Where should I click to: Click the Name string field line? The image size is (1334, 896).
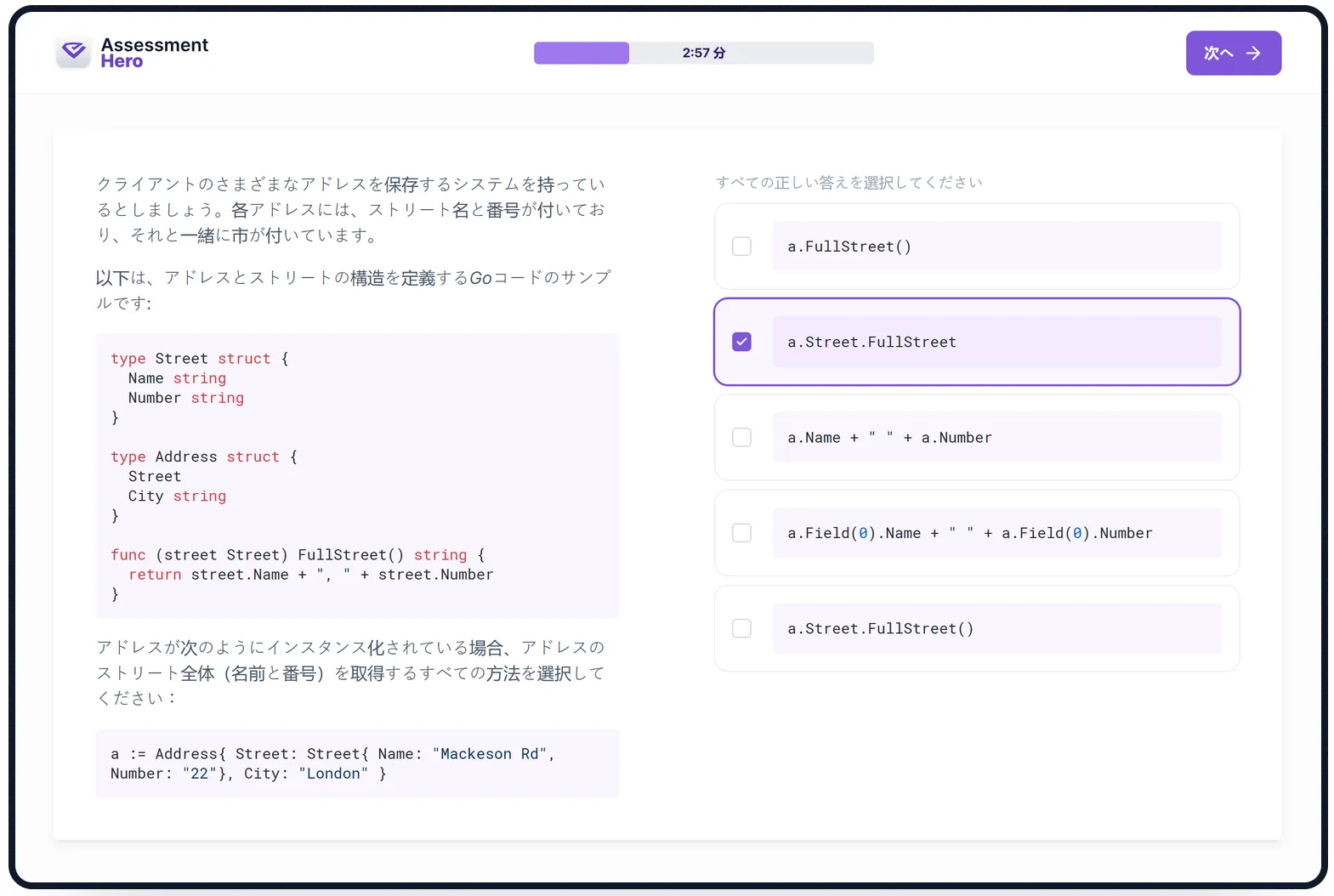pyautogui.click(x=177, y=378)
